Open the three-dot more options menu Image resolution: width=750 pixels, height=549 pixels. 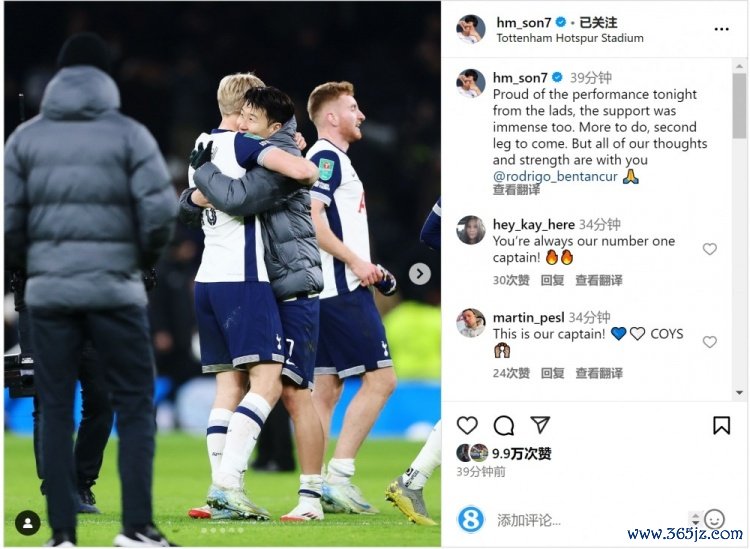[x=721, y=29]
